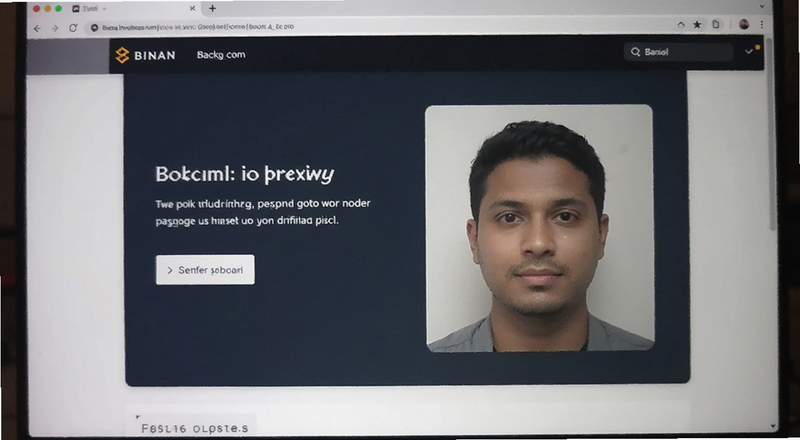Click the Senfer sobcari button
This screenshot has width=800, height=440.
pyautogui.click(x=205, y=270)
